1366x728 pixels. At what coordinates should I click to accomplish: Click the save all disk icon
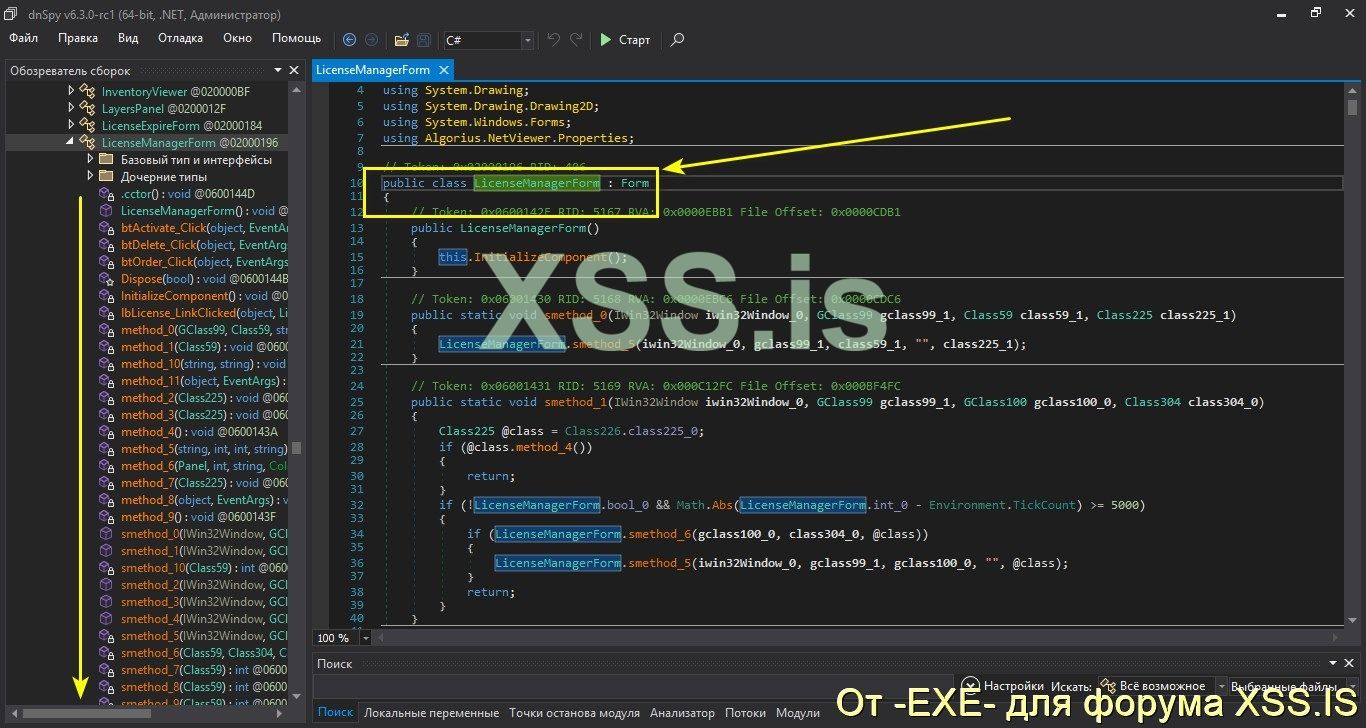424,40
